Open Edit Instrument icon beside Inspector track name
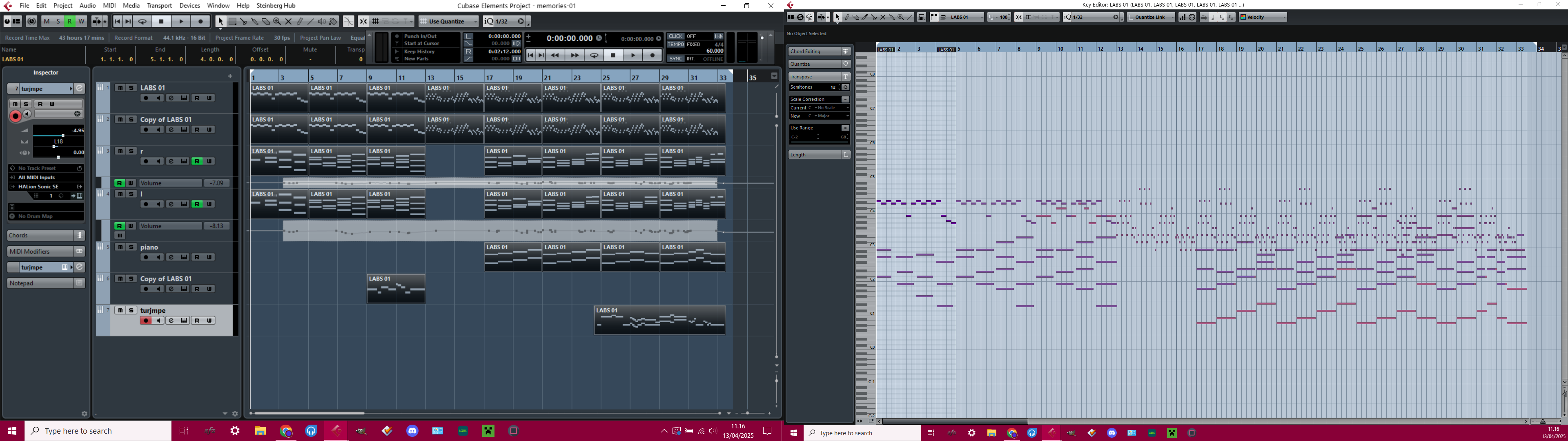The height and width of the screenshot is (441, 1568). (80, 89)
